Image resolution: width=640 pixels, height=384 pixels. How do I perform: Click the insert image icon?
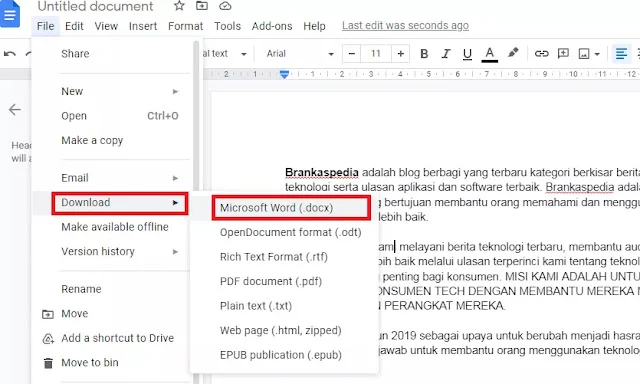[584, 53]
